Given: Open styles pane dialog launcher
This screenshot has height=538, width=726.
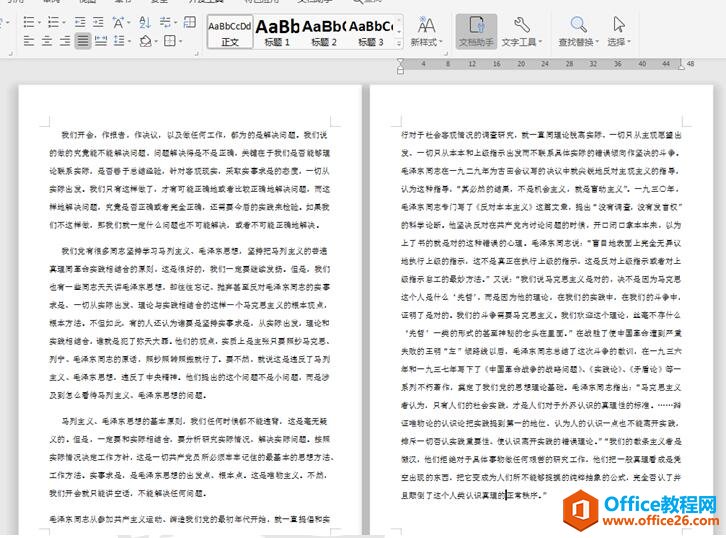Looking at the screenshot, I should 446,54.
